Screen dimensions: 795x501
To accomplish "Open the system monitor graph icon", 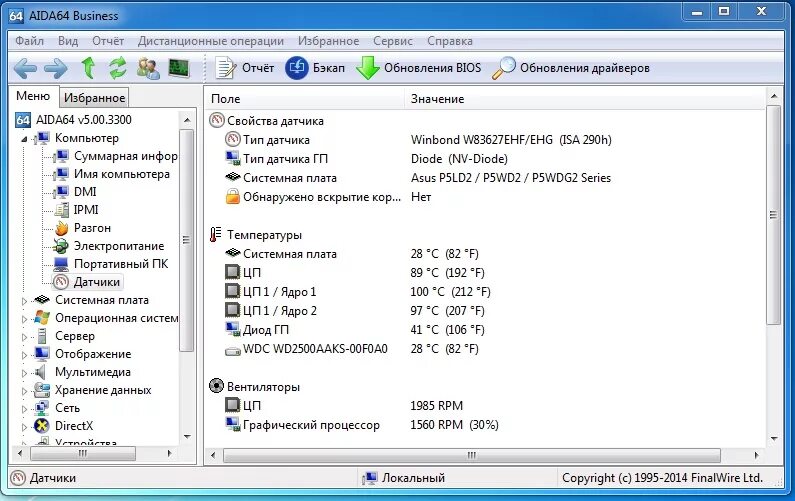I will point(178,68).
